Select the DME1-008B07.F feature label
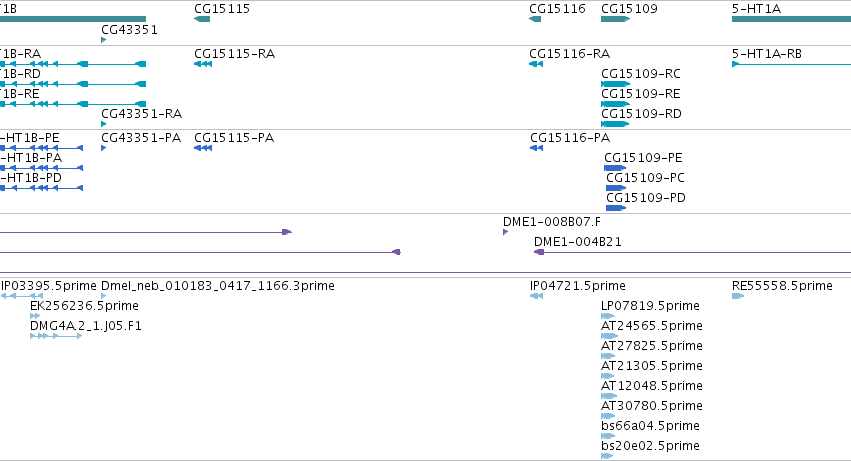This screenshot has height=461, width=851. tap(552, 222)
